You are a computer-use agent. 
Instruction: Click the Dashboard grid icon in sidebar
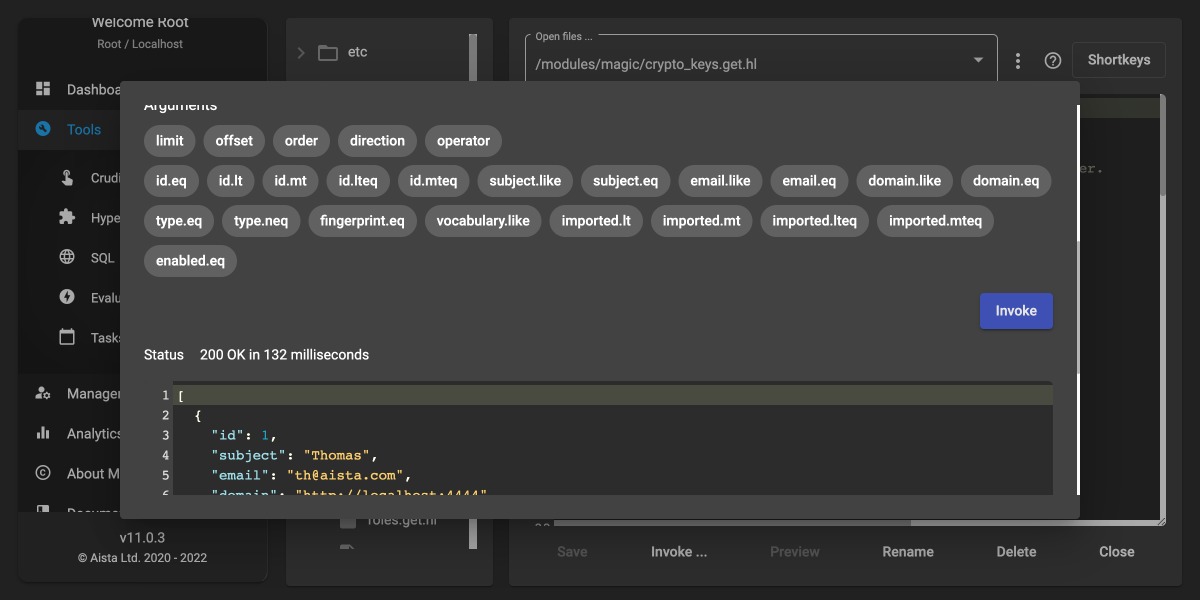43,89
